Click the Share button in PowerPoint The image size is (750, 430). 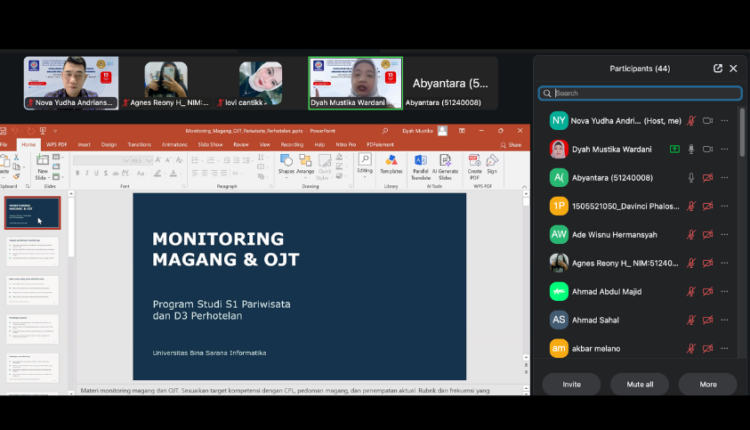click(x=511, y=145)
